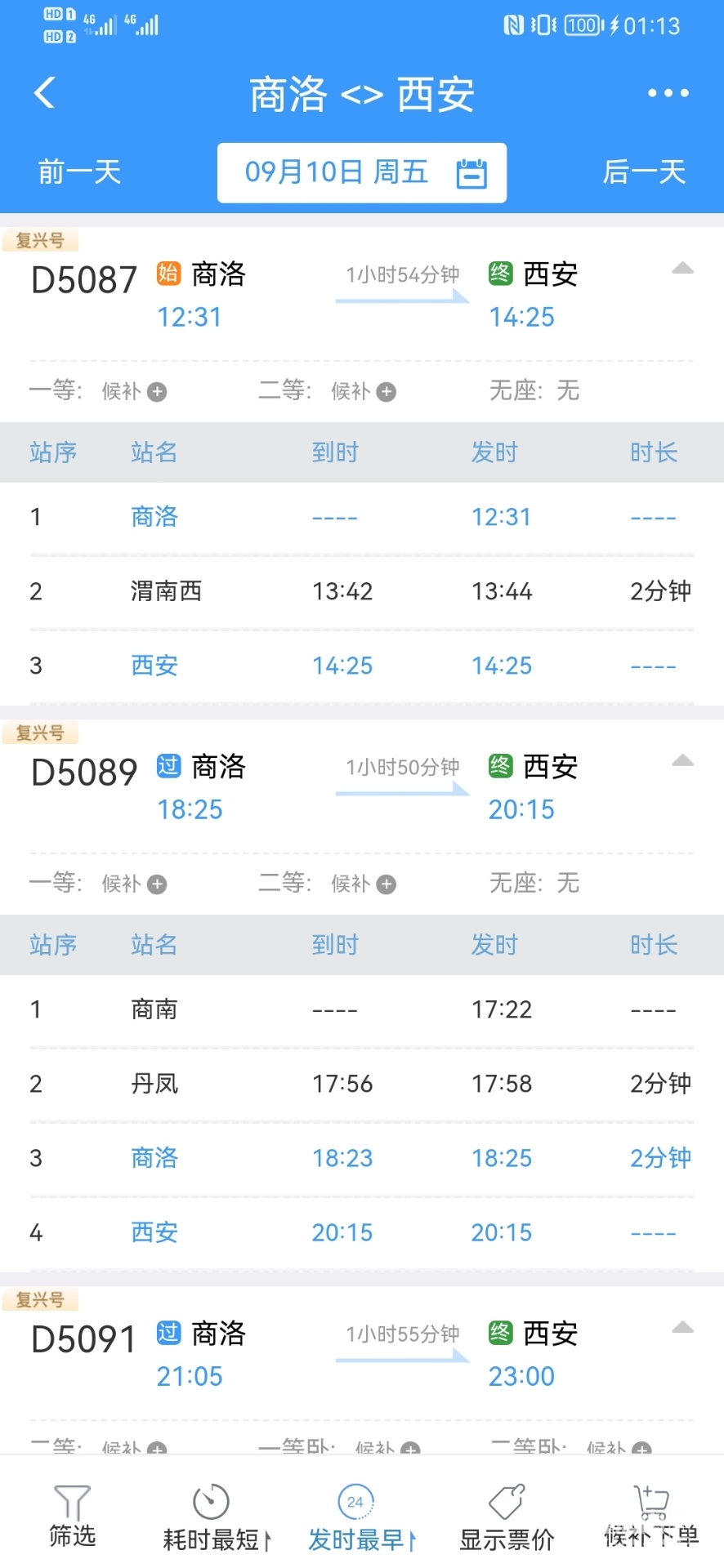The width and height of the screenshot is (724, 1568).
Task: Select the 09月10日 周五 date field
Action: tap(337, 172)
